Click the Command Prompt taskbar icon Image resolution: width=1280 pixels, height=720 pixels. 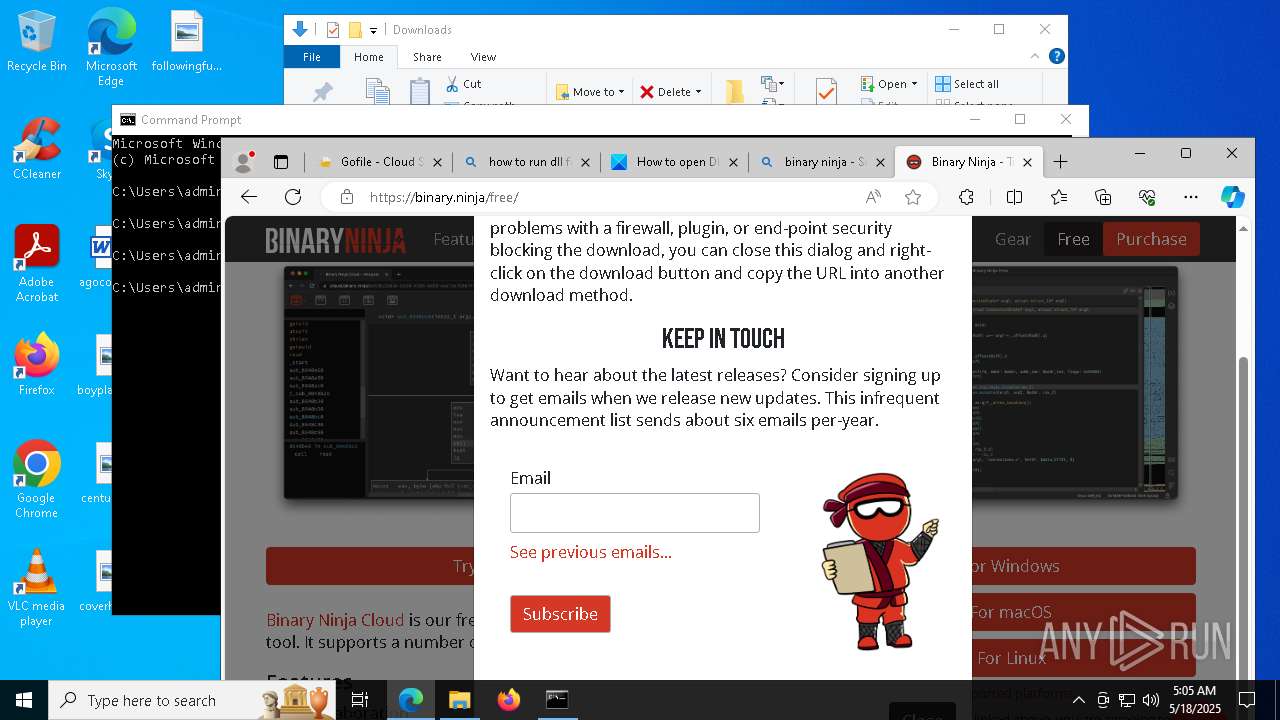[x=557, y=700]
